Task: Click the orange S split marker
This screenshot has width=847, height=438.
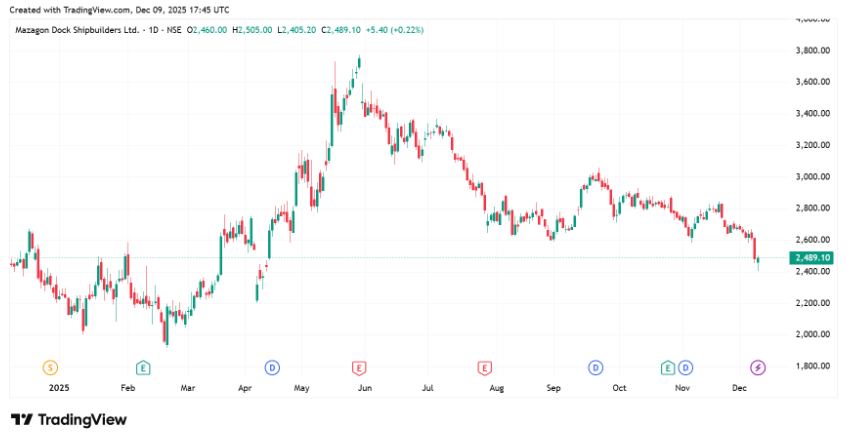Action: coord(51,367)
